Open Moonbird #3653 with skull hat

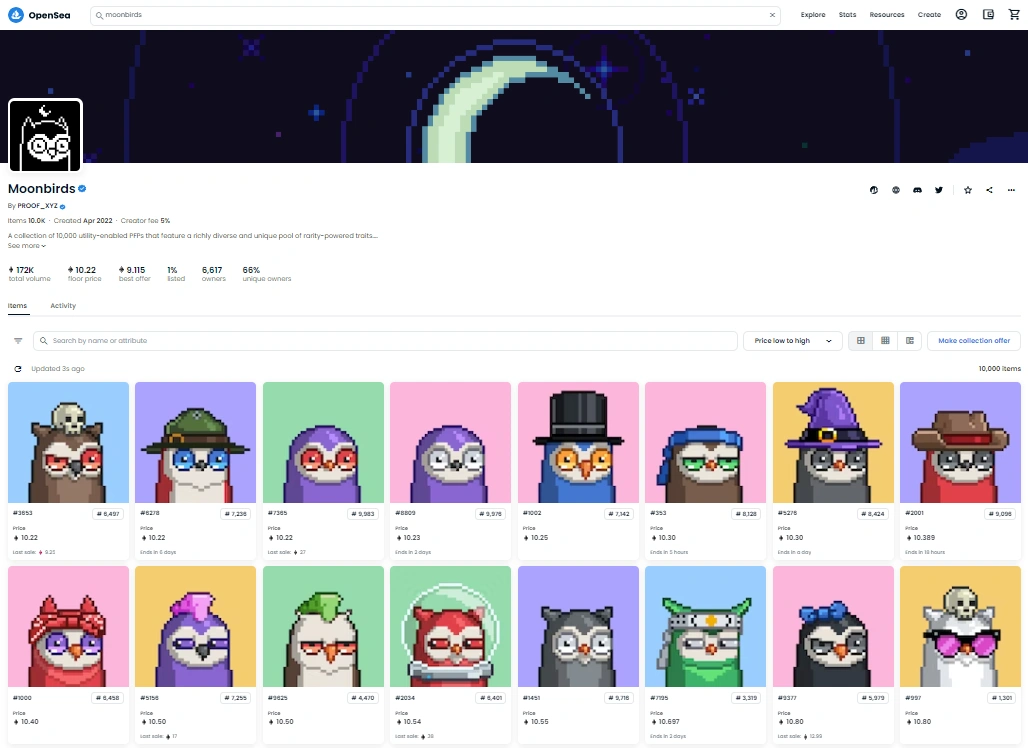coord(68,443)
